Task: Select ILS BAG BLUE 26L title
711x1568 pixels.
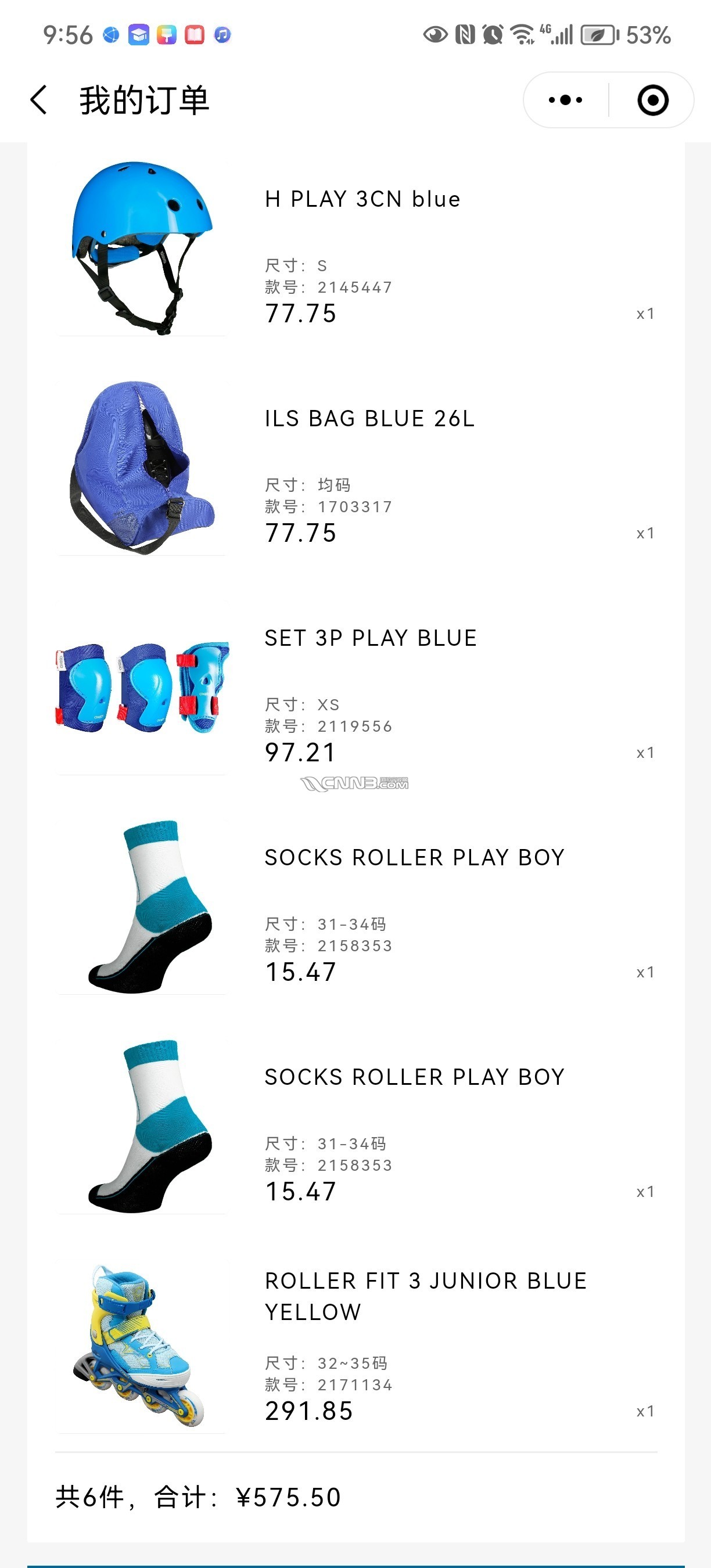Action: tap(369, 419)
